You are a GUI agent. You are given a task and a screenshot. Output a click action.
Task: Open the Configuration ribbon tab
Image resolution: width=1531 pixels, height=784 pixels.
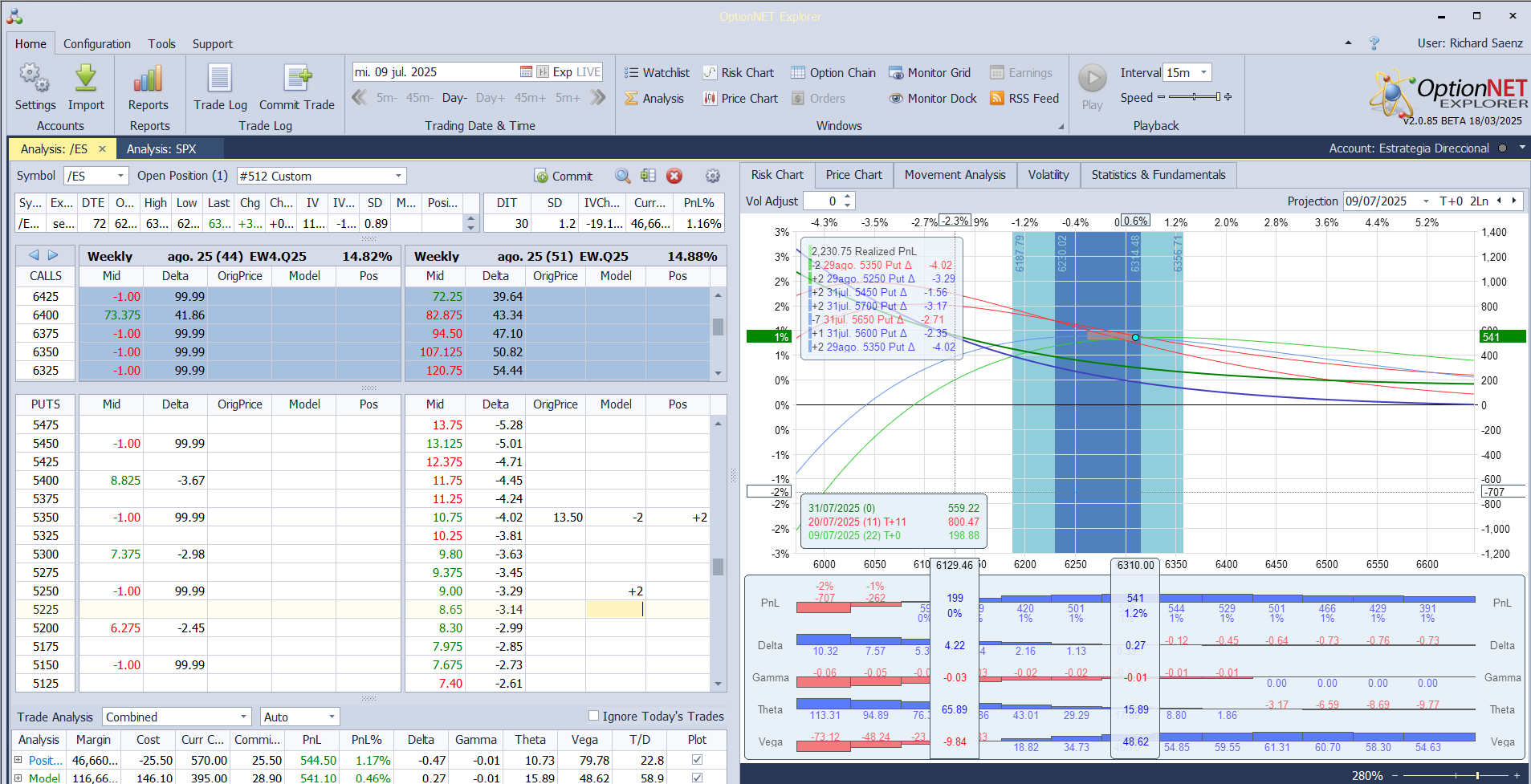pos(97,44)
